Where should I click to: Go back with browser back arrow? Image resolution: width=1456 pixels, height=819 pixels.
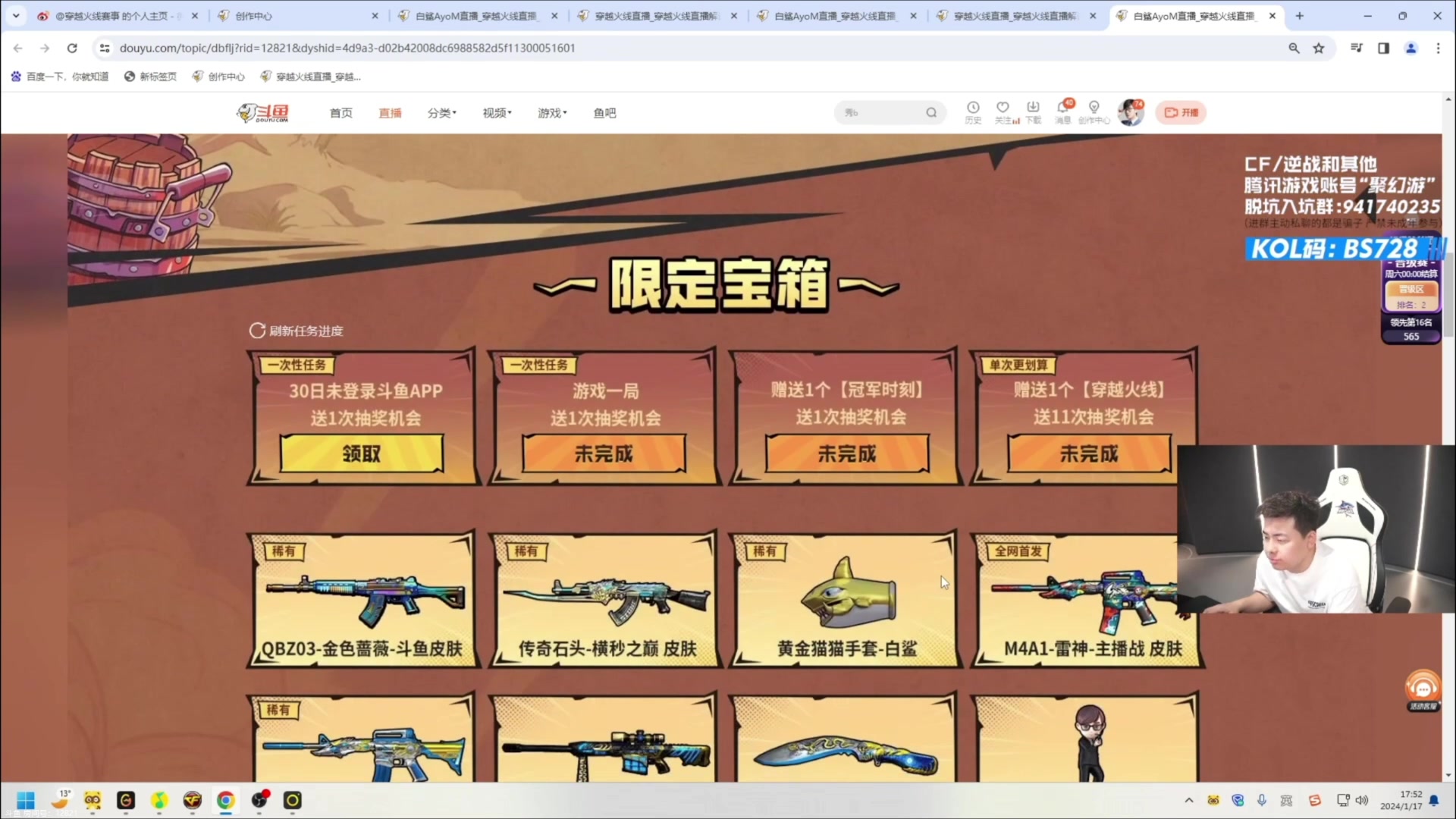(17, 48)
